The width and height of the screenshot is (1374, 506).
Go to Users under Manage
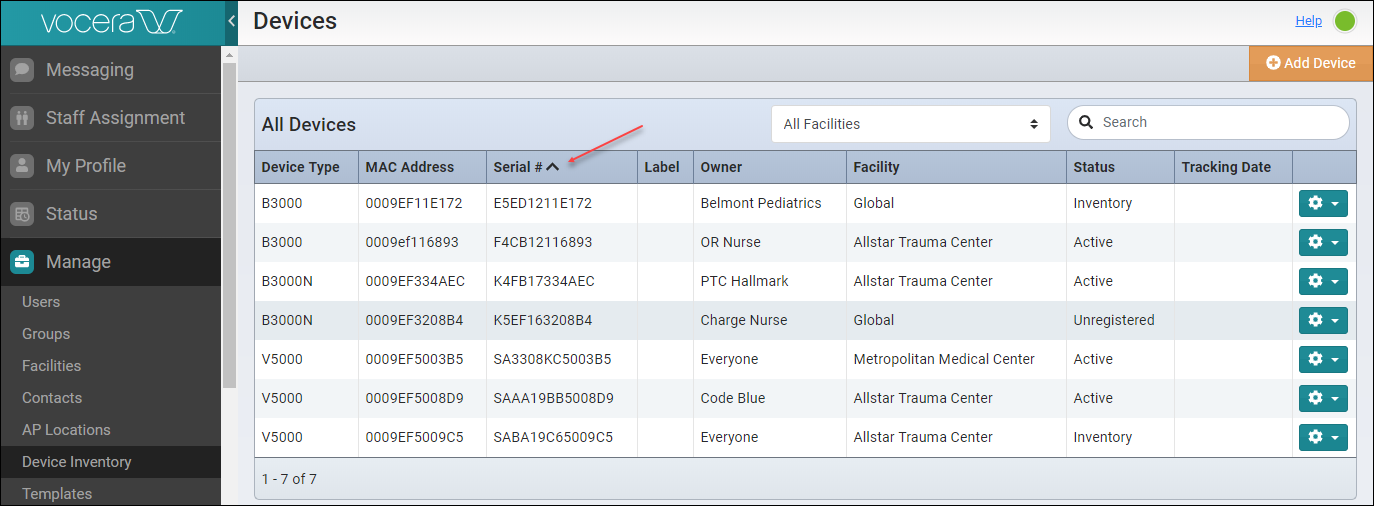click(x=41, y=302)
